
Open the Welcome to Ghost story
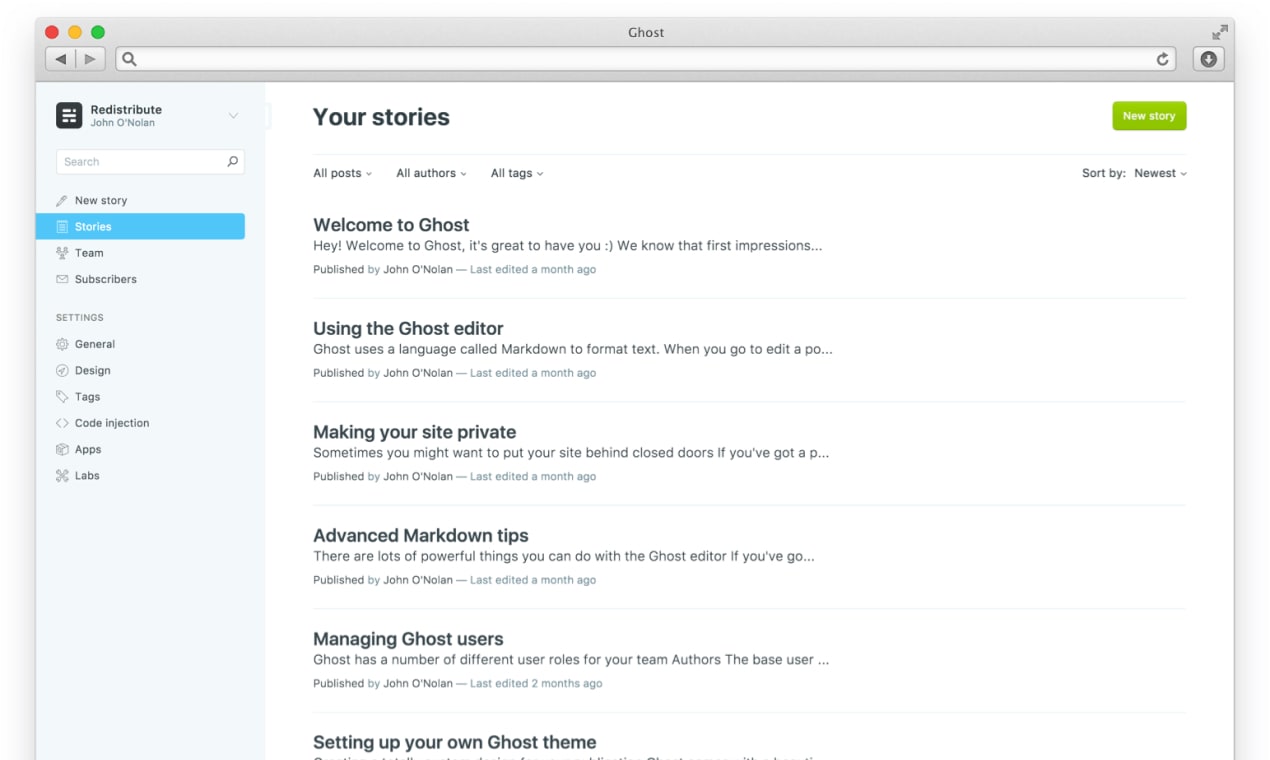391,225
